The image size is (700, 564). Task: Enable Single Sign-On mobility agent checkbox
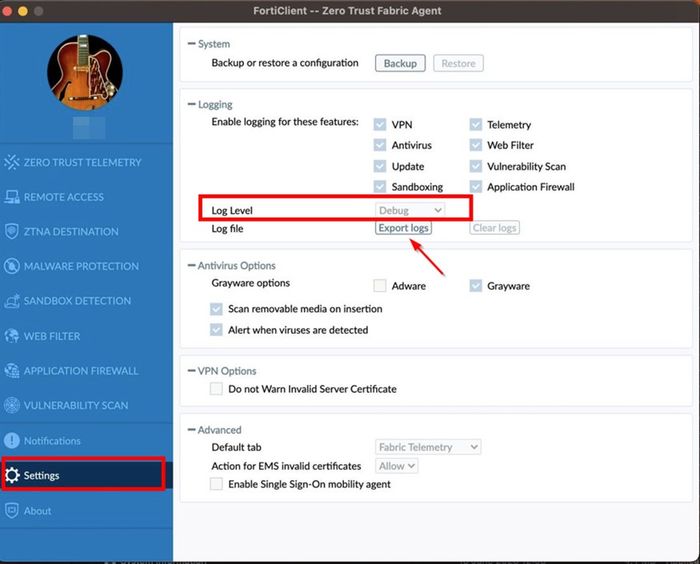click(x=216, y=484)
